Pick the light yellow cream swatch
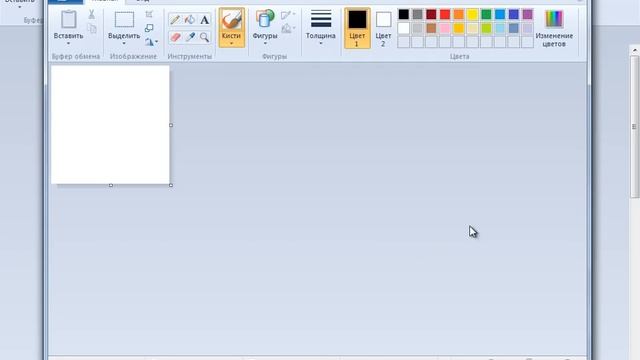Image resolution: width=640 pixels, height=360 pixels. click(473, 28)
